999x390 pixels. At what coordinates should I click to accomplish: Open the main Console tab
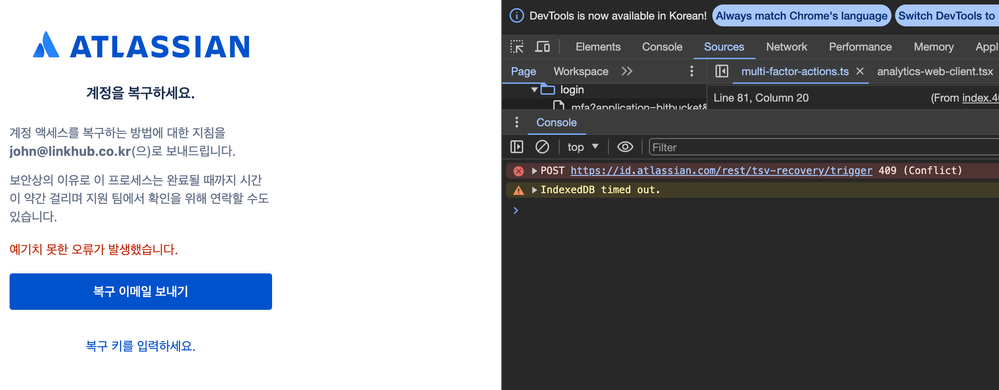[662, 47]
